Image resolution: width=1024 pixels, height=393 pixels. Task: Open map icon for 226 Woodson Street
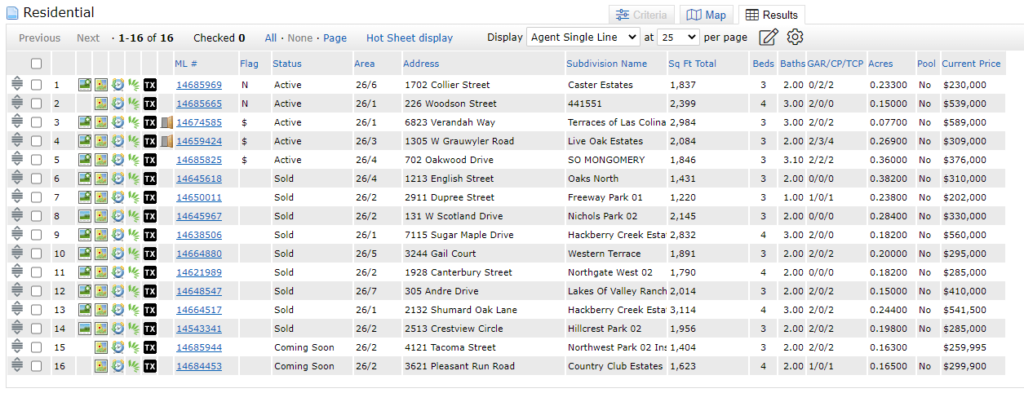click(x=101, y=104)
